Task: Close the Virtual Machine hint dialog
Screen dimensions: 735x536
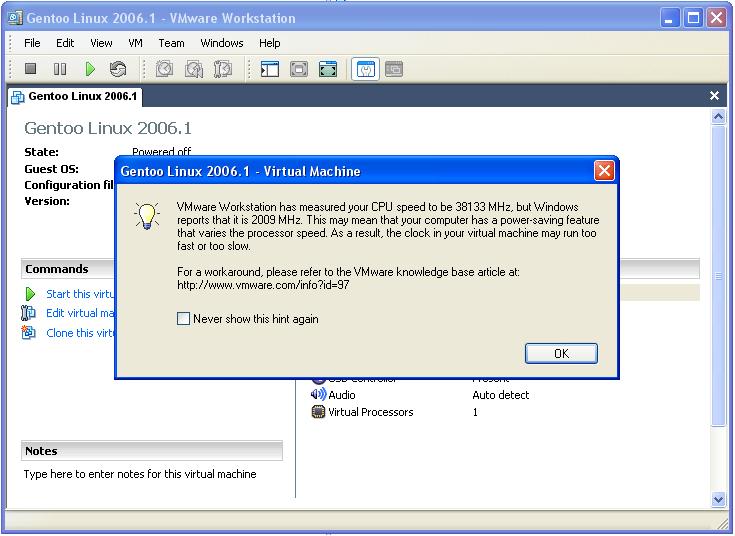Action: [604, 171]
